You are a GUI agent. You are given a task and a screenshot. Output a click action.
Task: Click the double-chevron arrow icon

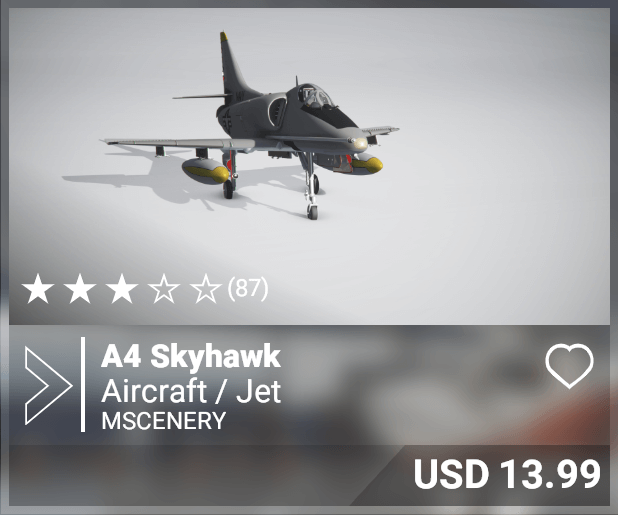(48, 386)
